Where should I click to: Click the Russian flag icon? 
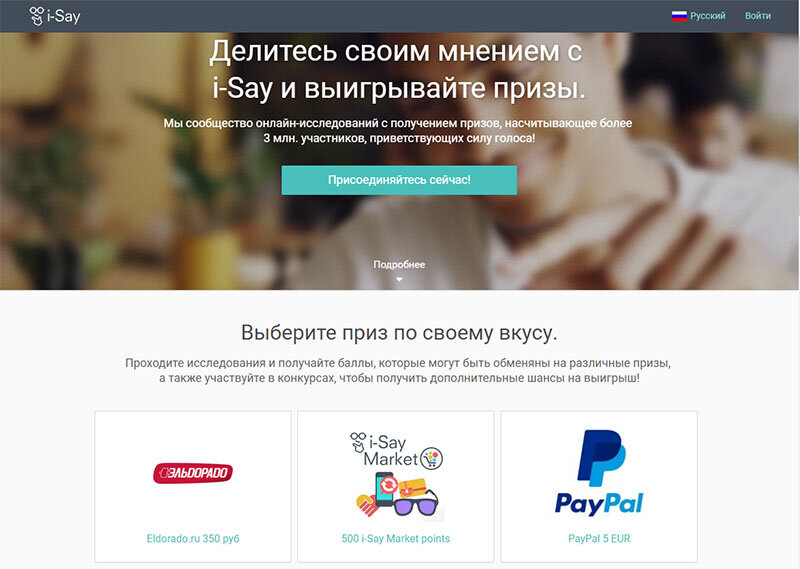tap(679, 16)
